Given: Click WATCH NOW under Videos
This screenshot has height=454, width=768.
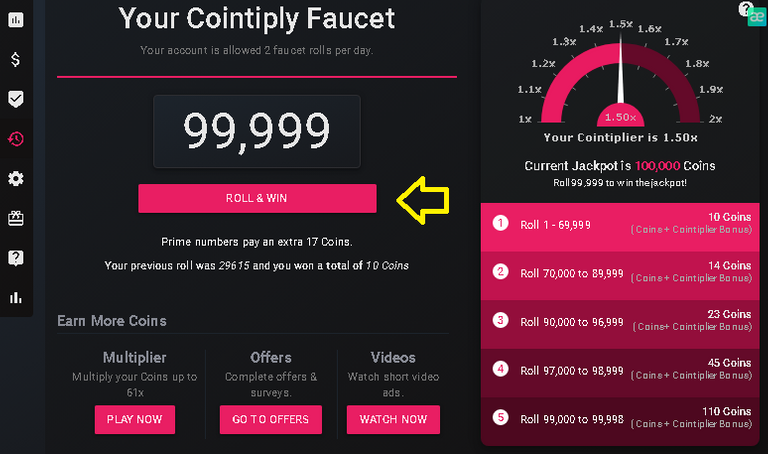Looking at the screenshot, I should [x=393, y=420].
